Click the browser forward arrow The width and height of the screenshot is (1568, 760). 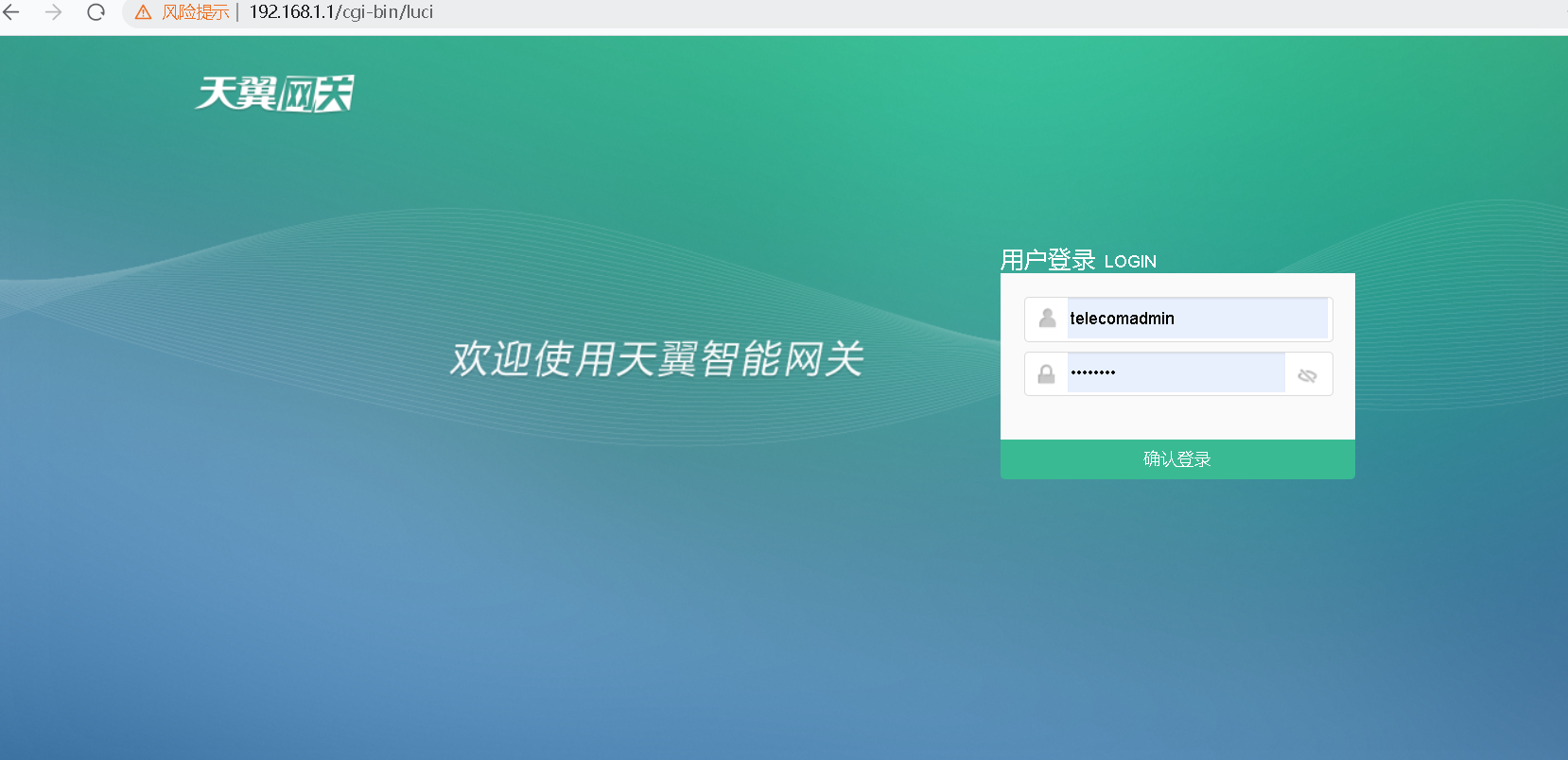click(54, 12)
